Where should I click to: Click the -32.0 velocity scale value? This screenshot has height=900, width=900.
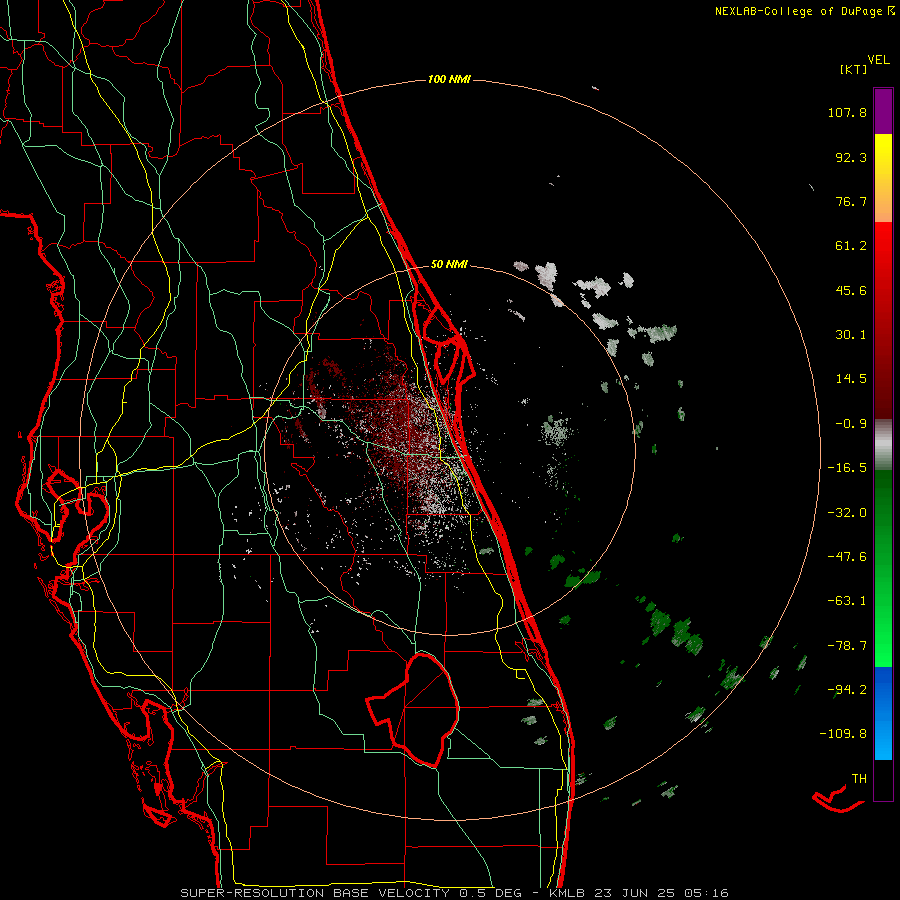(847, 513)
